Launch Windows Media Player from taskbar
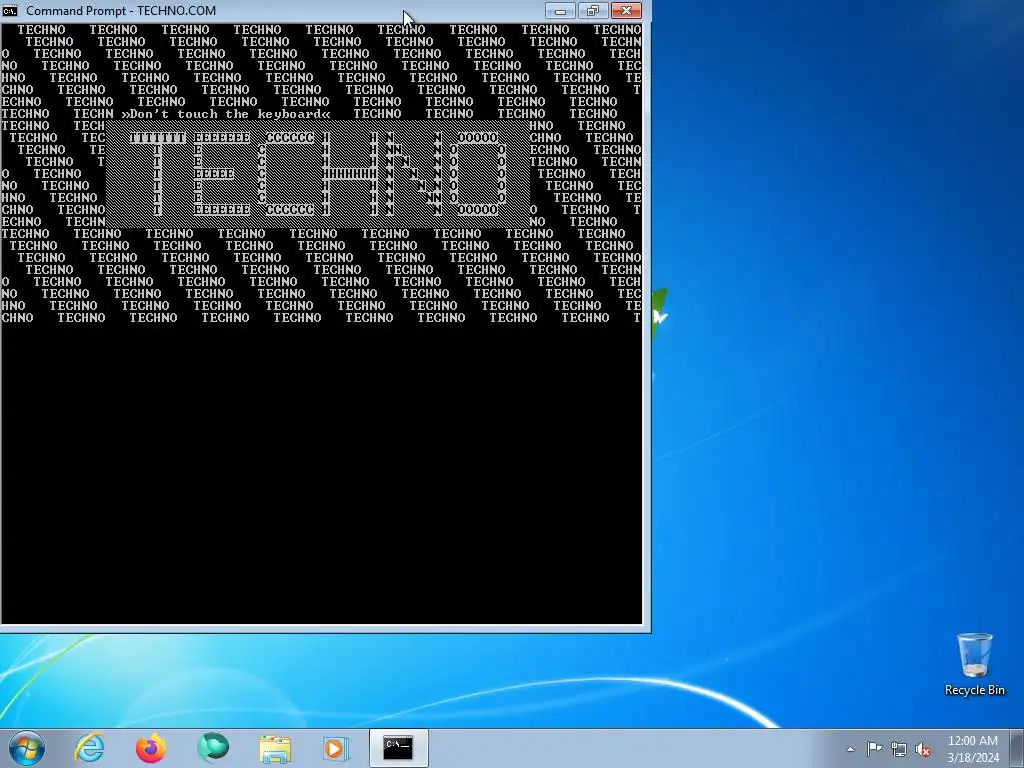Viewport: 1024px width, 768px height. tap(336, 748)
